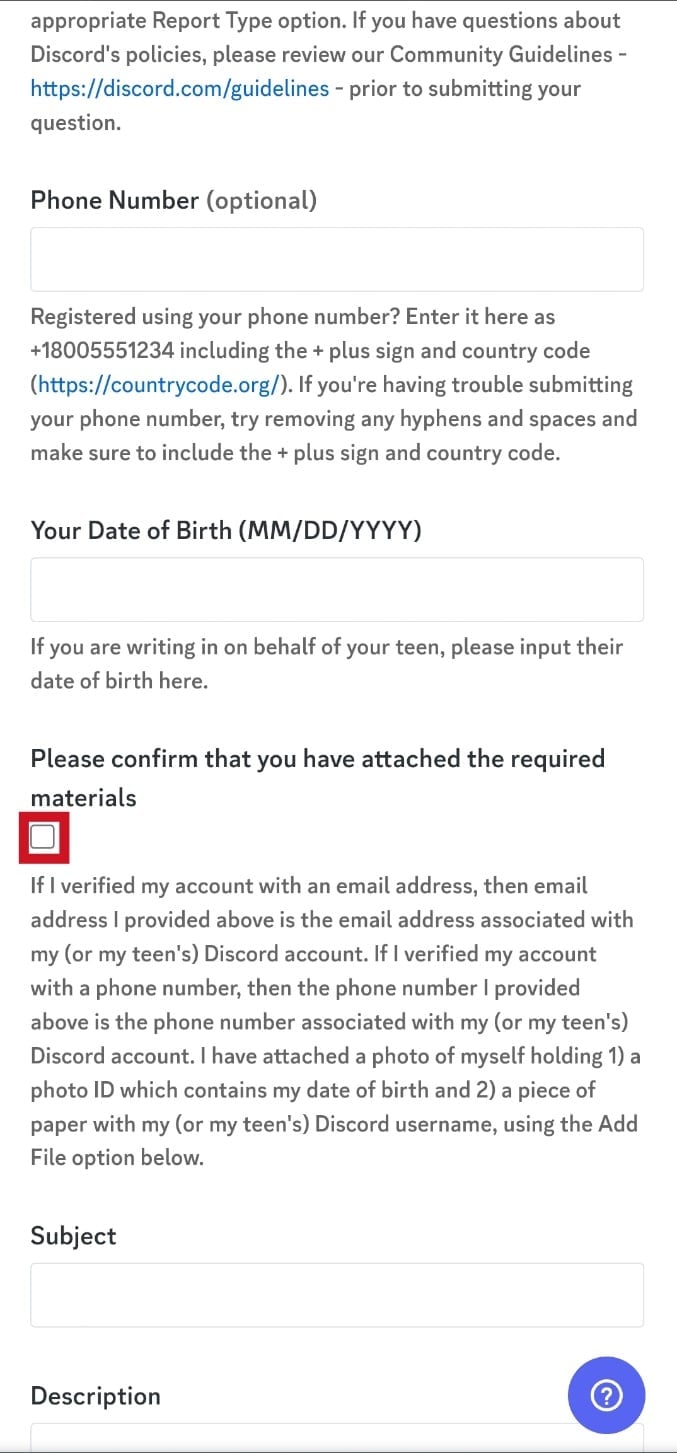The width and height of the screenshot is (677, 1453).
Task: Click the Description text area
Action: point(300,1438)
